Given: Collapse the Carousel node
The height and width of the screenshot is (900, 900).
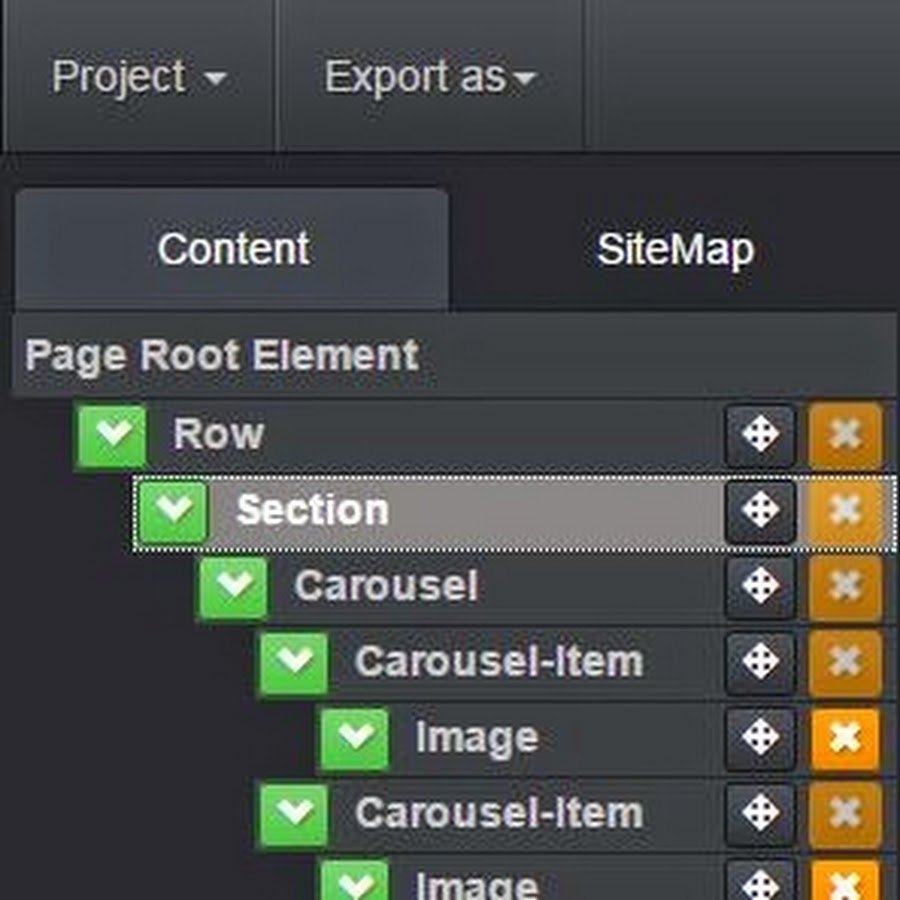Looking at the screenshot, I should click(x=234, y=587).
